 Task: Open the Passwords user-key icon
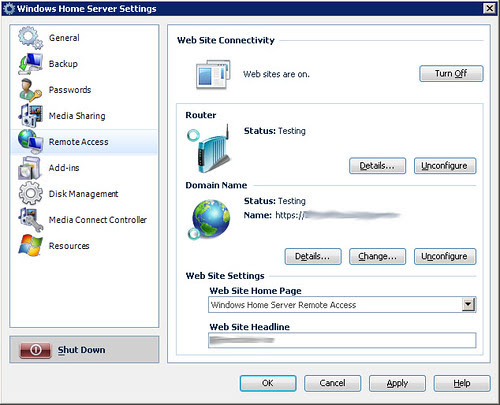(30, 90)
